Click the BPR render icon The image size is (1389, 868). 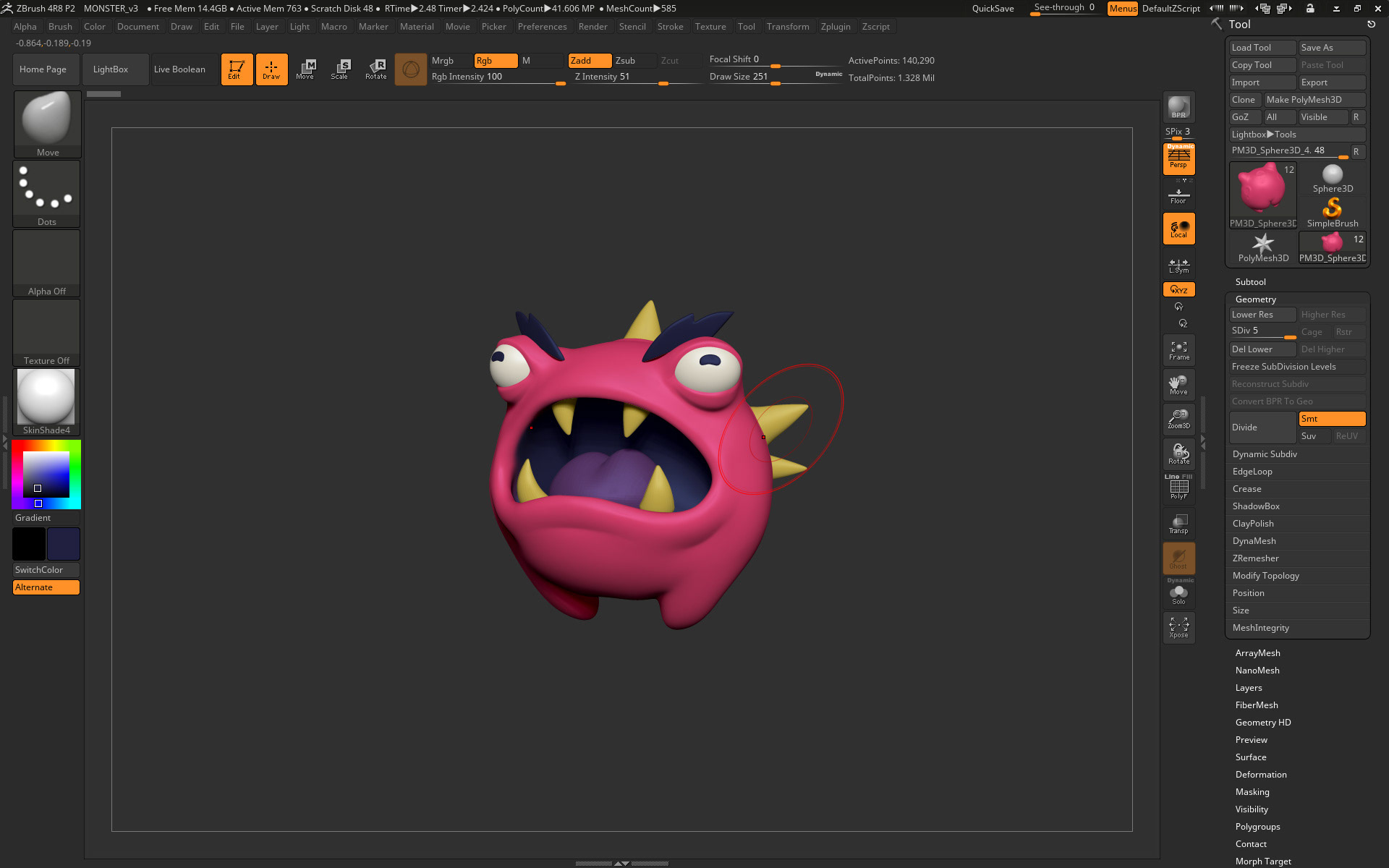pos(1178,107)
